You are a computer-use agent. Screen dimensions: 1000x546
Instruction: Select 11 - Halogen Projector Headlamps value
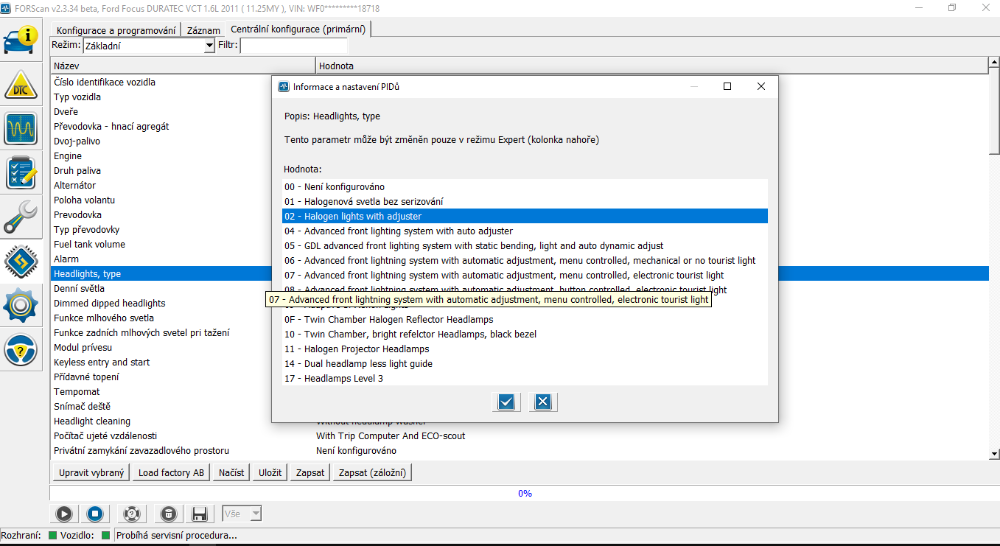click(x=357, y=349)
